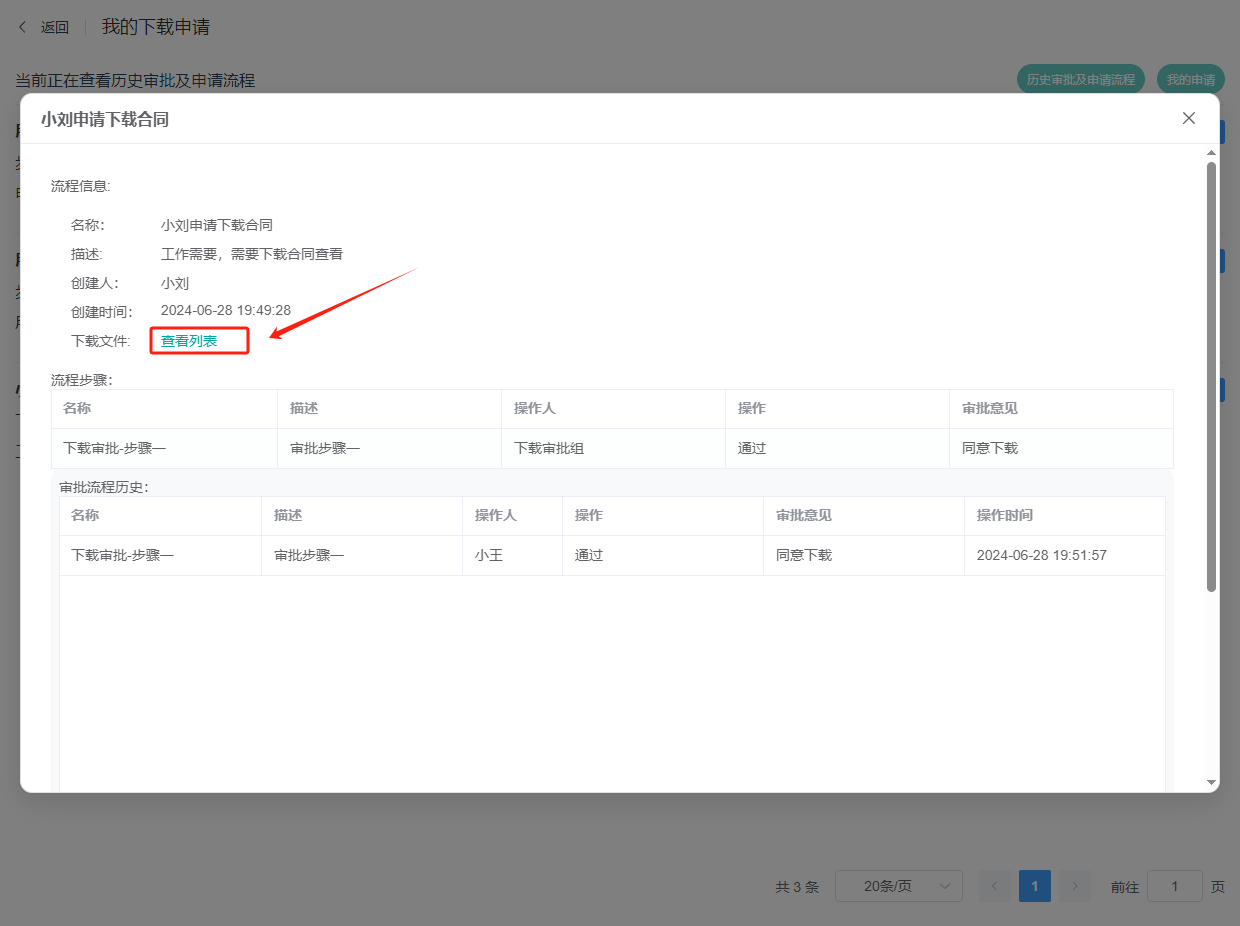
Task: Open the 查看列表 download file link
Action: pos(189,341)
